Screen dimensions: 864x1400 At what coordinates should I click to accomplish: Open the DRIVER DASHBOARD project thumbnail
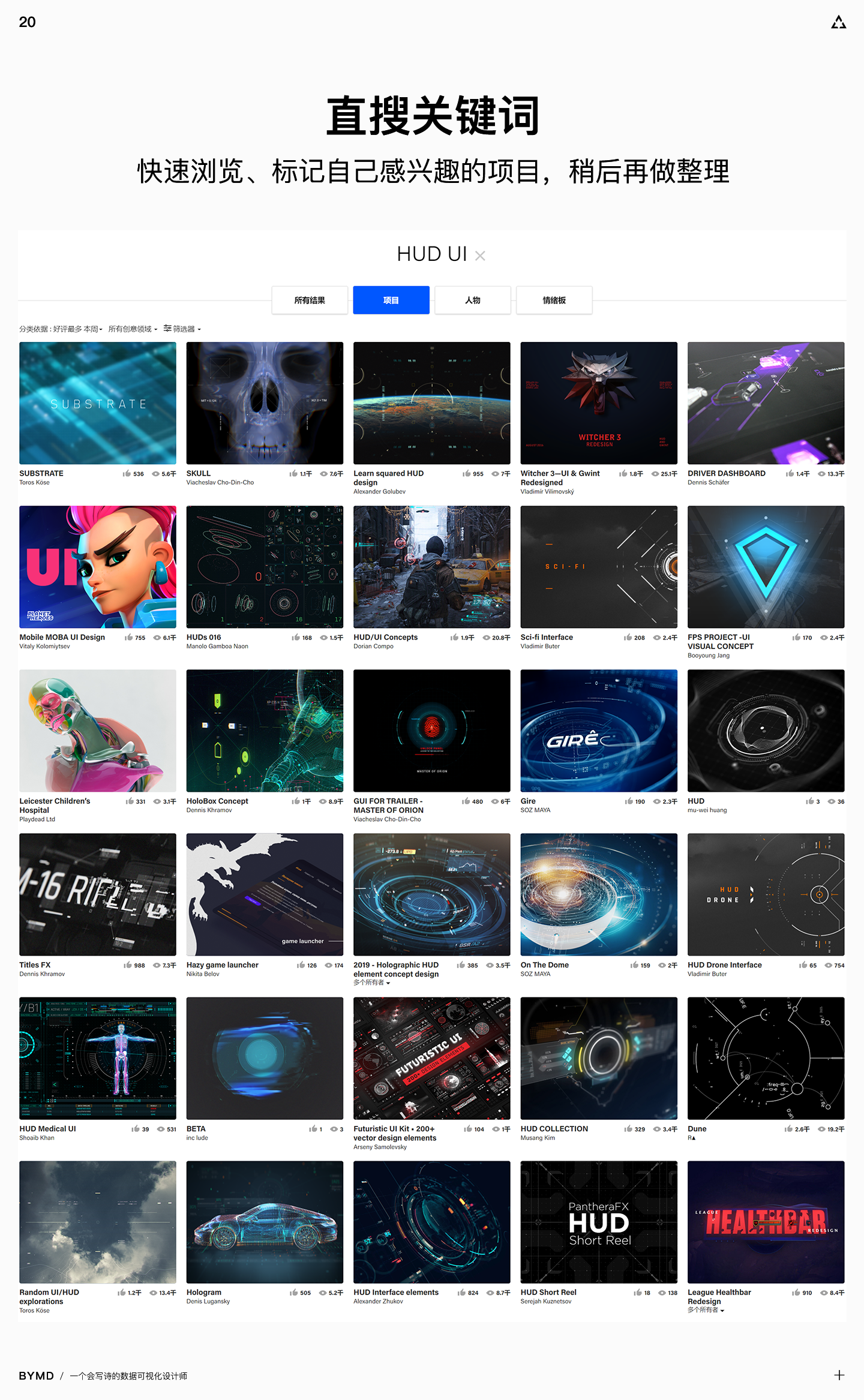(766, 403)
